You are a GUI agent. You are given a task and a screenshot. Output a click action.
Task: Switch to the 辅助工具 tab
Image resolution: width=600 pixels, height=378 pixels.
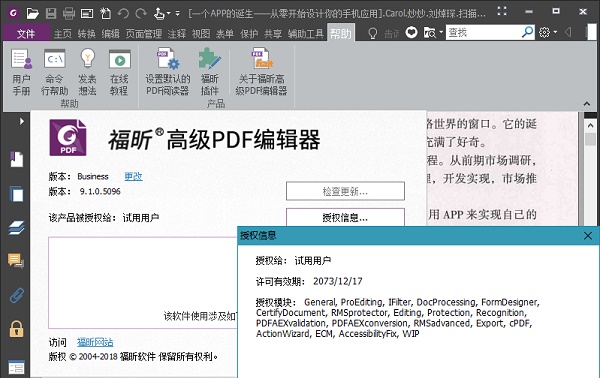click(x=305, y=34)
